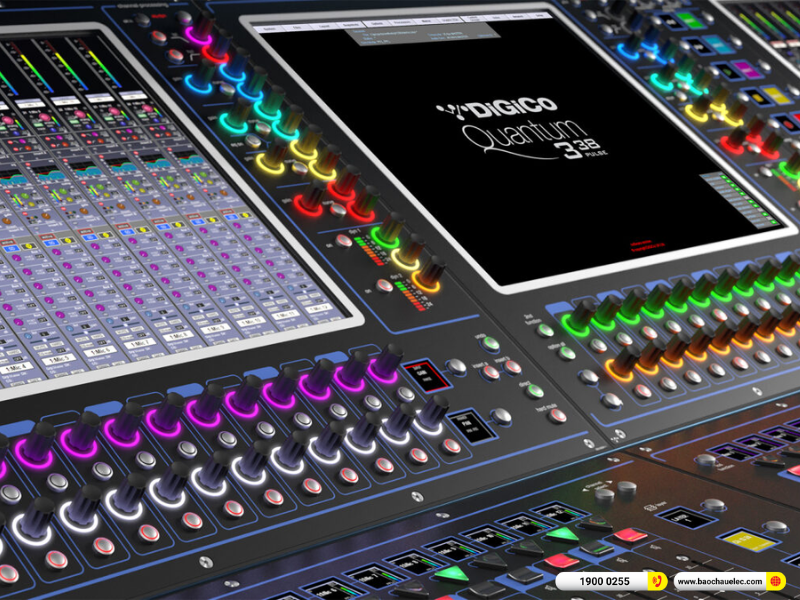This screenshot has width=800, height=600.
Task: Toggle the round button beside the Dyn 1 meter
Action: [345, 242]
